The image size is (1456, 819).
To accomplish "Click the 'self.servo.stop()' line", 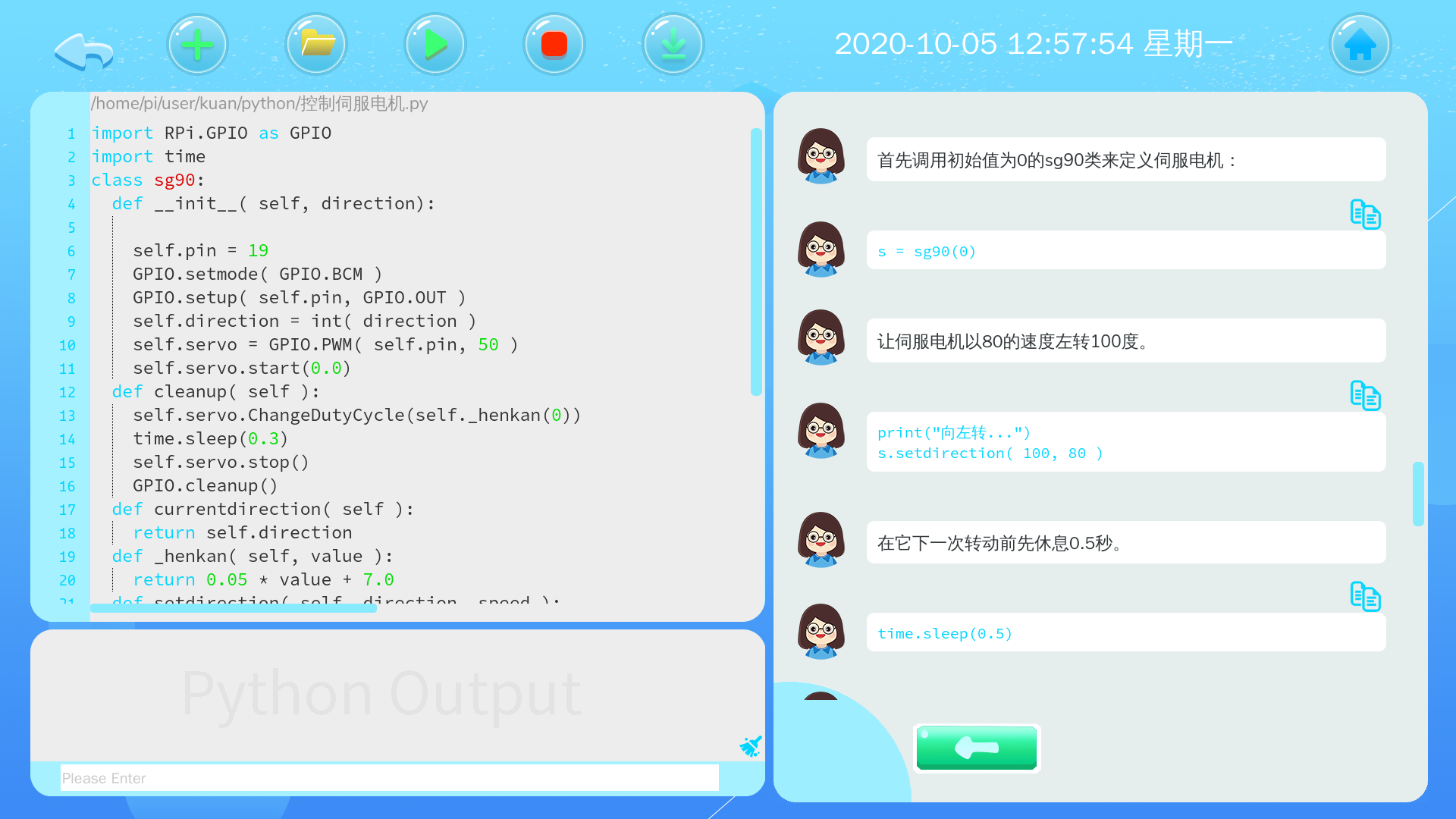I will pyautogui.click(x=221, y=463).
